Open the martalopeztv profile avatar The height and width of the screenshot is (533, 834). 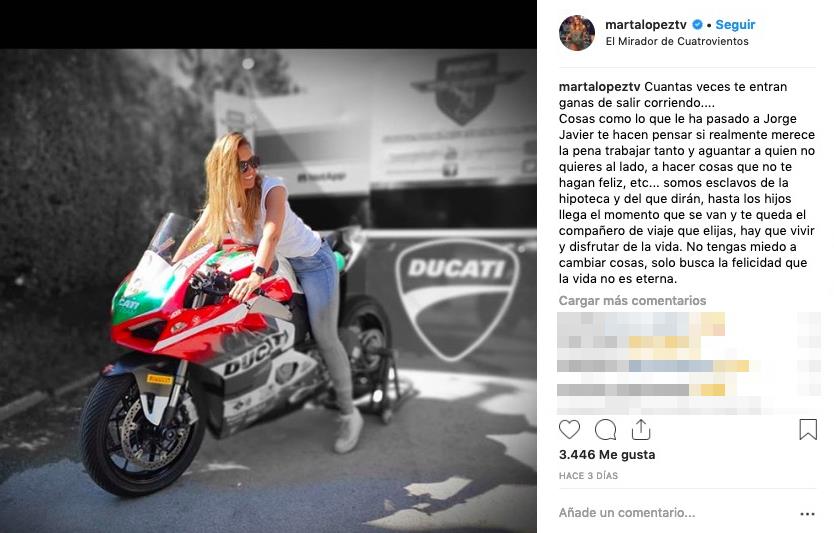(577, 33)
